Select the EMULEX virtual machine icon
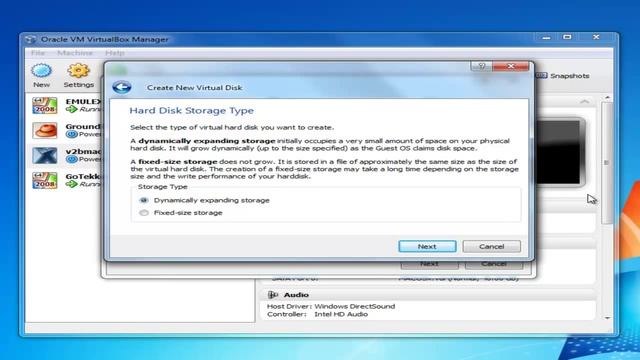The width and height of the screenshot is (640, 360). click(45, 105)
